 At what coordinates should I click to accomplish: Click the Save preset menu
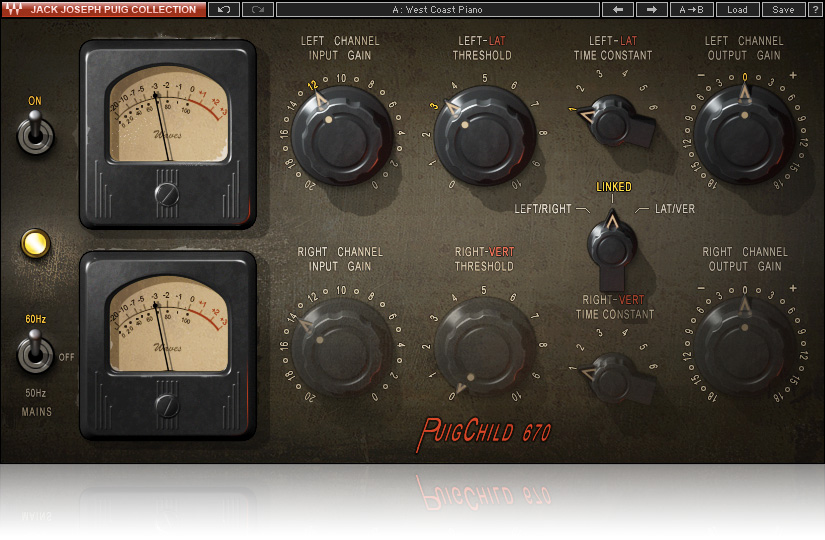[783, 10]
